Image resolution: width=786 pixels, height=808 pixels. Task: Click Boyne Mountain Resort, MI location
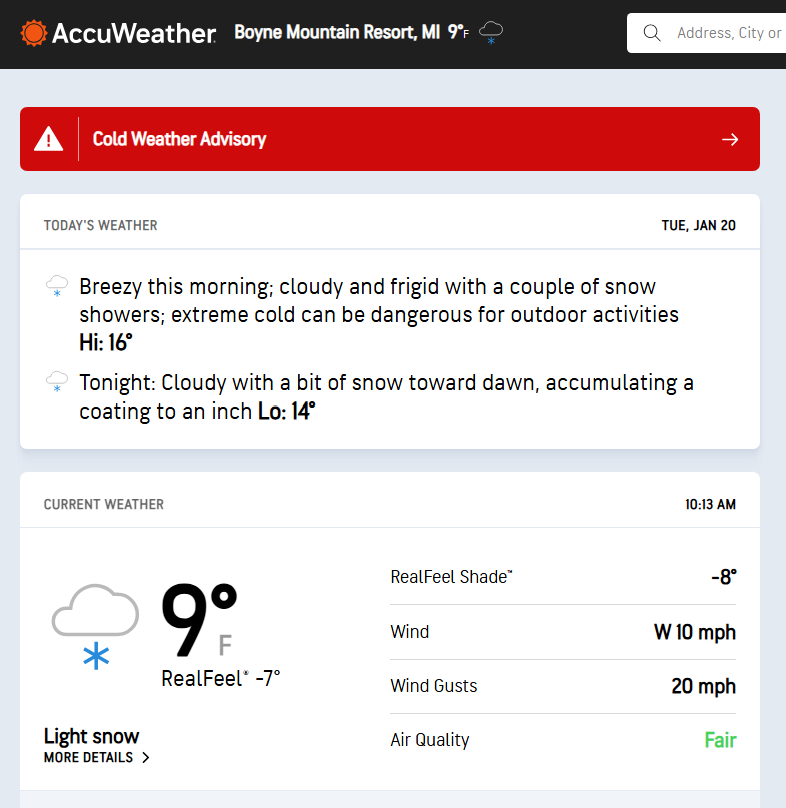337,33
